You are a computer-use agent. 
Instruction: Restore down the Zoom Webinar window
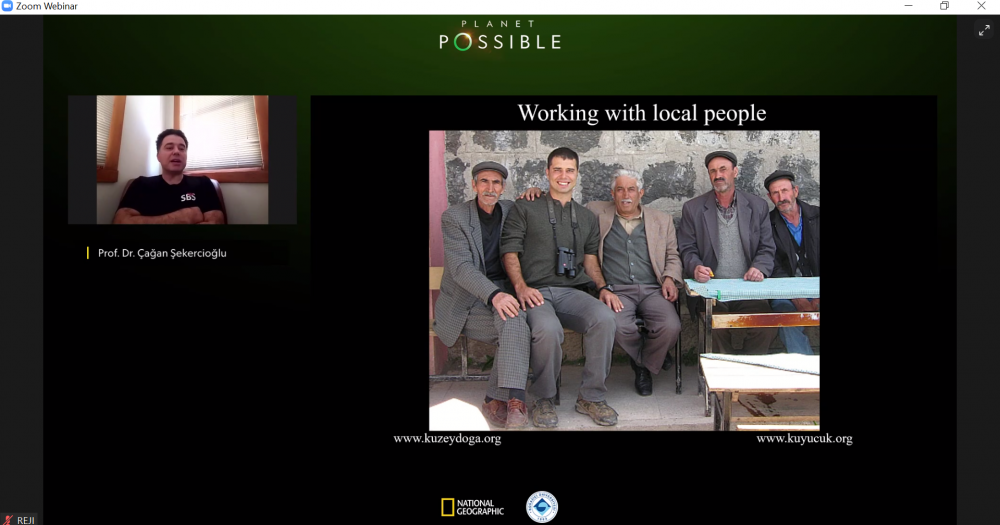pyautogui.click(x=944, y=6)
